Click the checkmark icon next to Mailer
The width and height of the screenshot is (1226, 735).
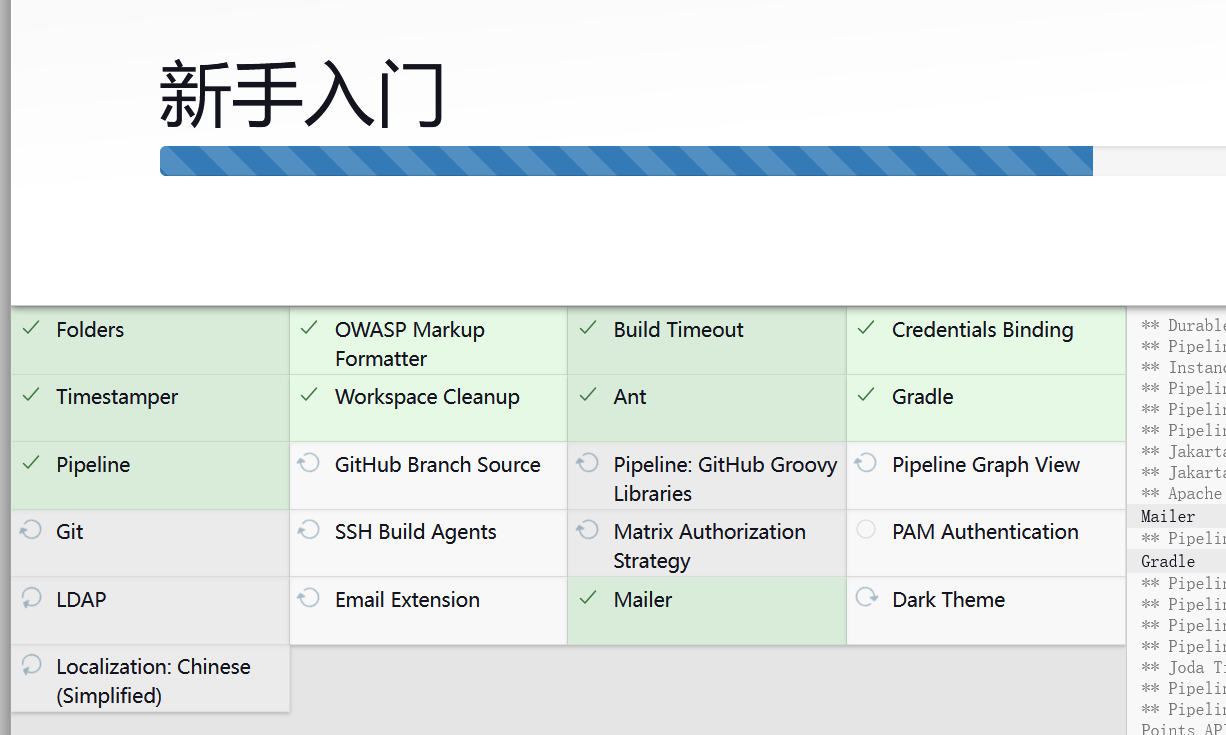click(x=588, y=598)
